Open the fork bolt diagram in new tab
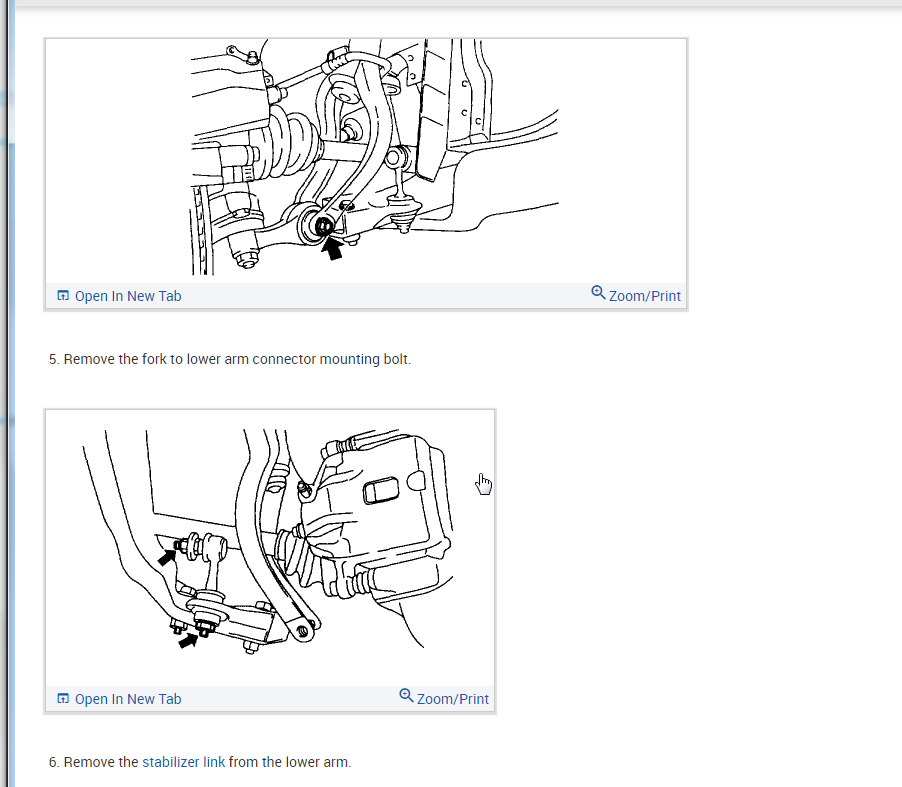The height and width of the screenshot is (787, 902). pyautogui.click(x=119, y=296)
